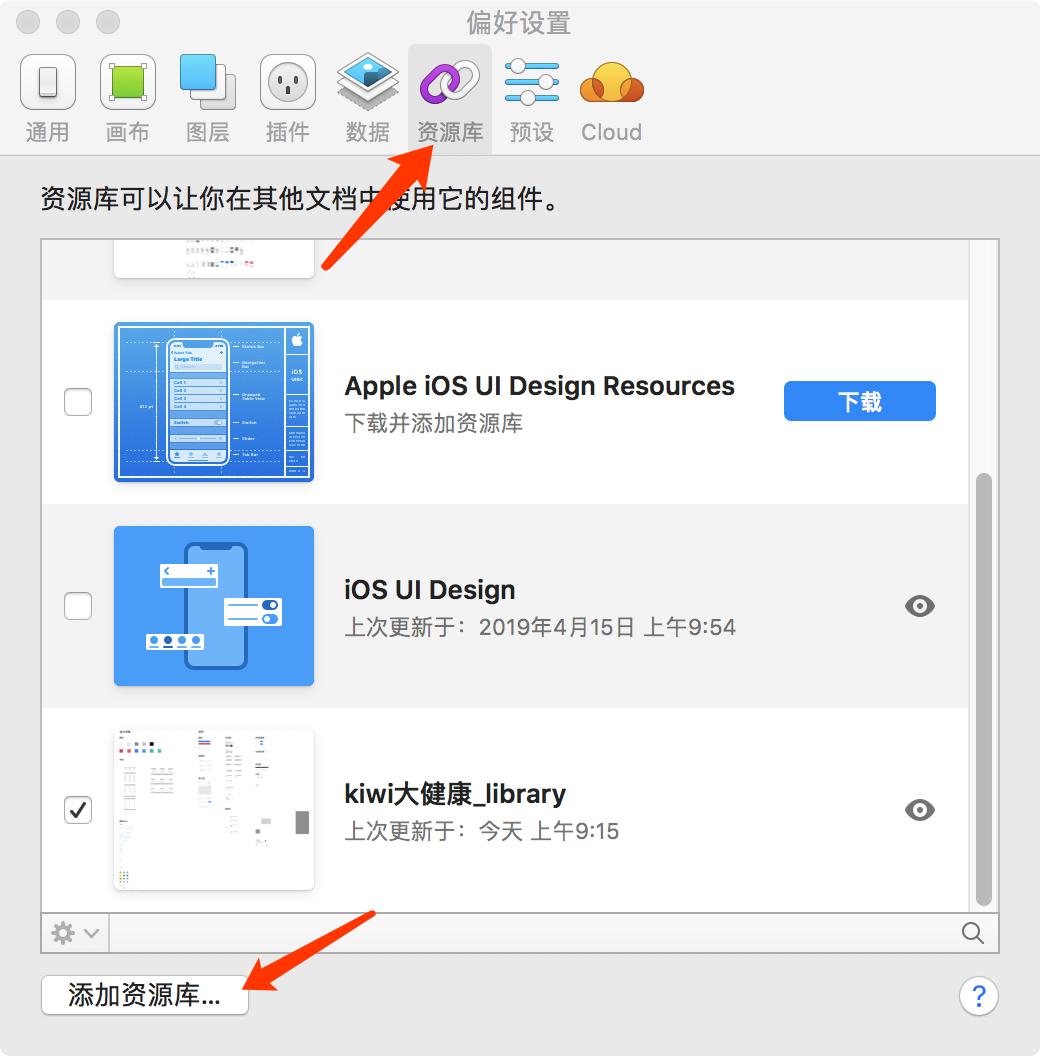
Task: Click the 上次更新于 今天 上午9:15 text
Action: point(482,830)
